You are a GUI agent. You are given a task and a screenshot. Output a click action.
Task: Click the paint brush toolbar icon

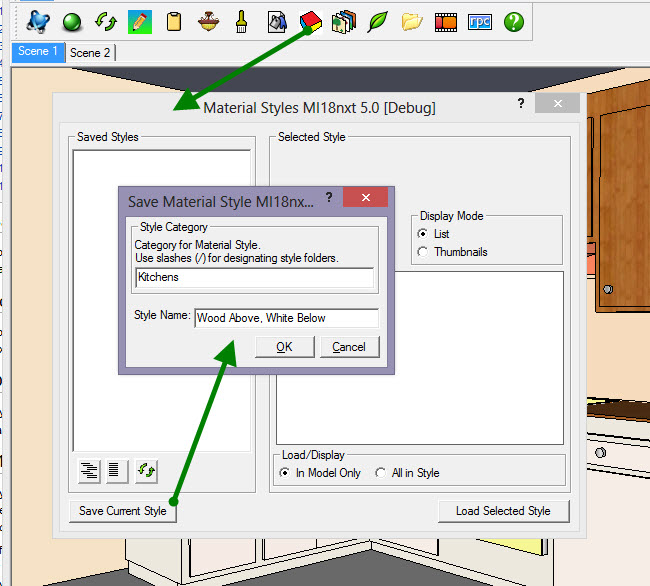[242, 20]
